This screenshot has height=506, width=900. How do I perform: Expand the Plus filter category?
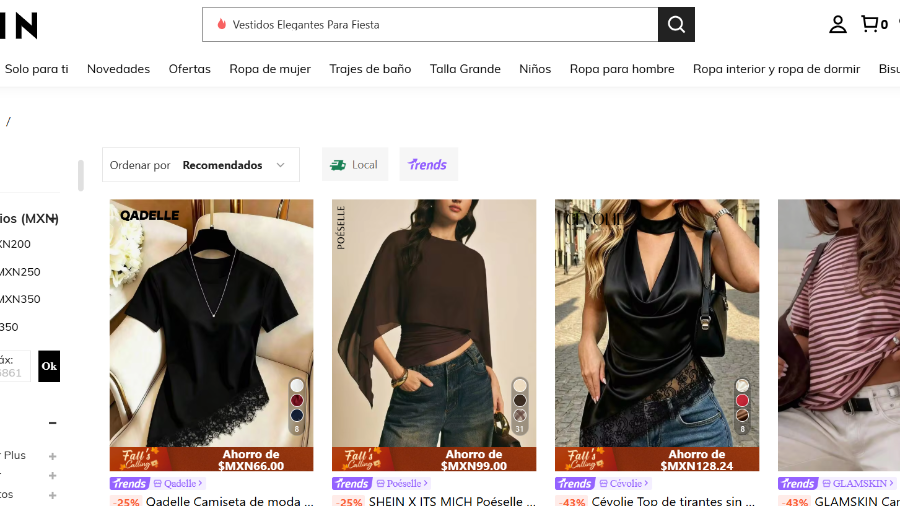52,456
